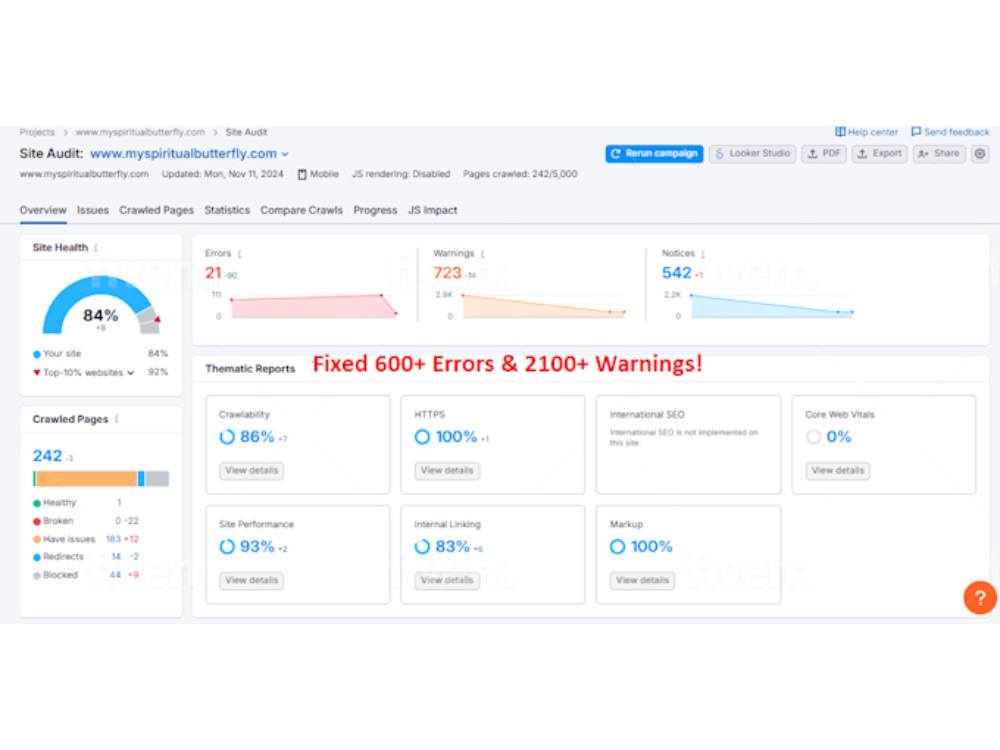The height and width of the screenshot is (750, 1000).
Task: Click the Mobile device icon
Action: click(x=302, y=174)
